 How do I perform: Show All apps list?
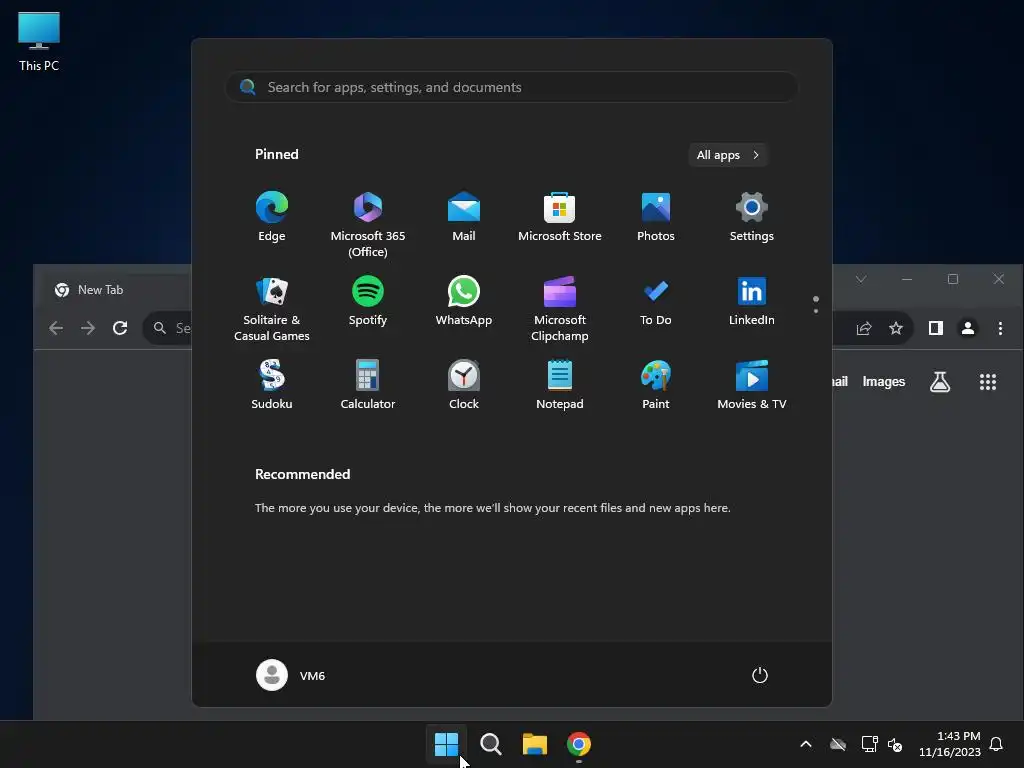coord(728,155)
